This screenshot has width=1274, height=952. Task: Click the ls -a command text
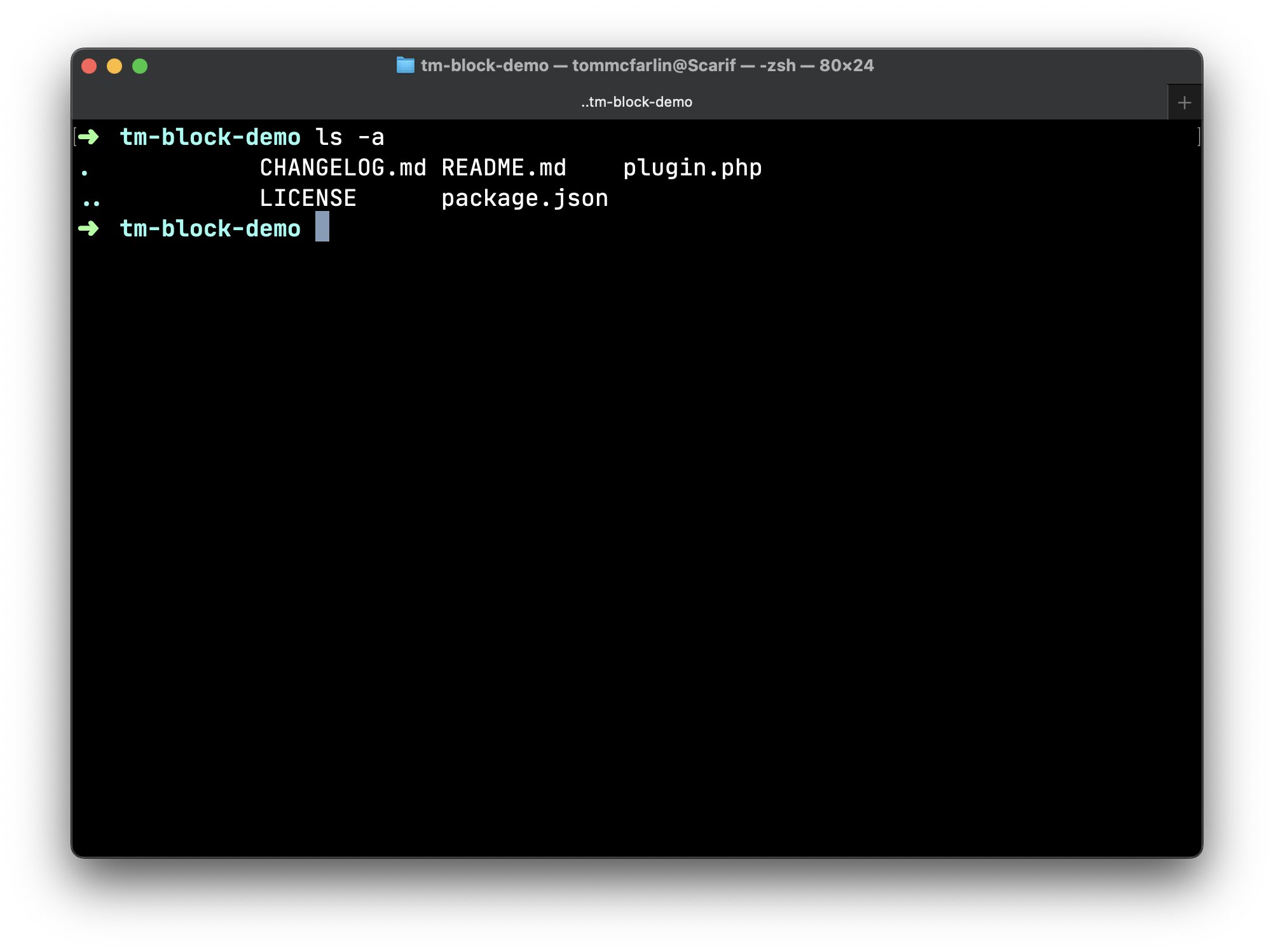pos(350,137)
